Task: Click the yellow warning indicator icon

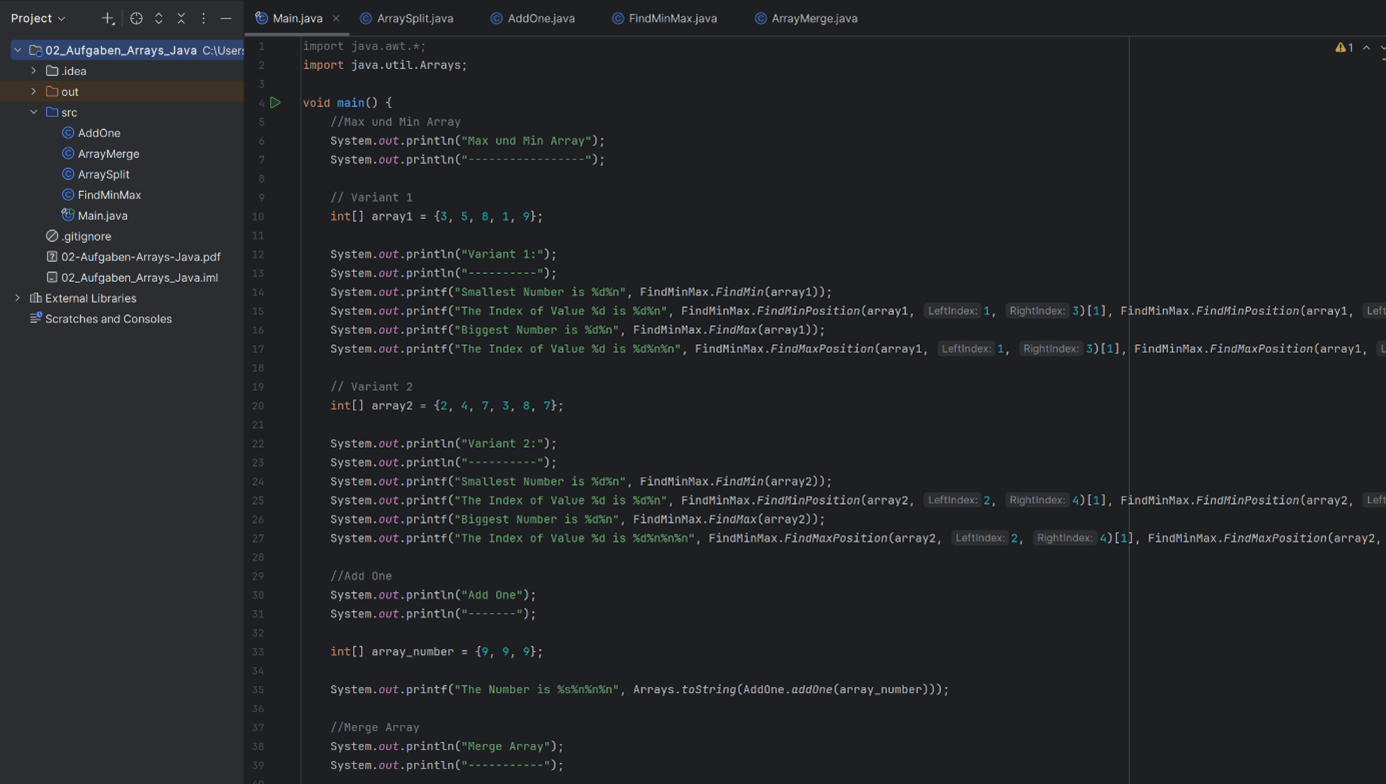Action: click(1340, 47)
